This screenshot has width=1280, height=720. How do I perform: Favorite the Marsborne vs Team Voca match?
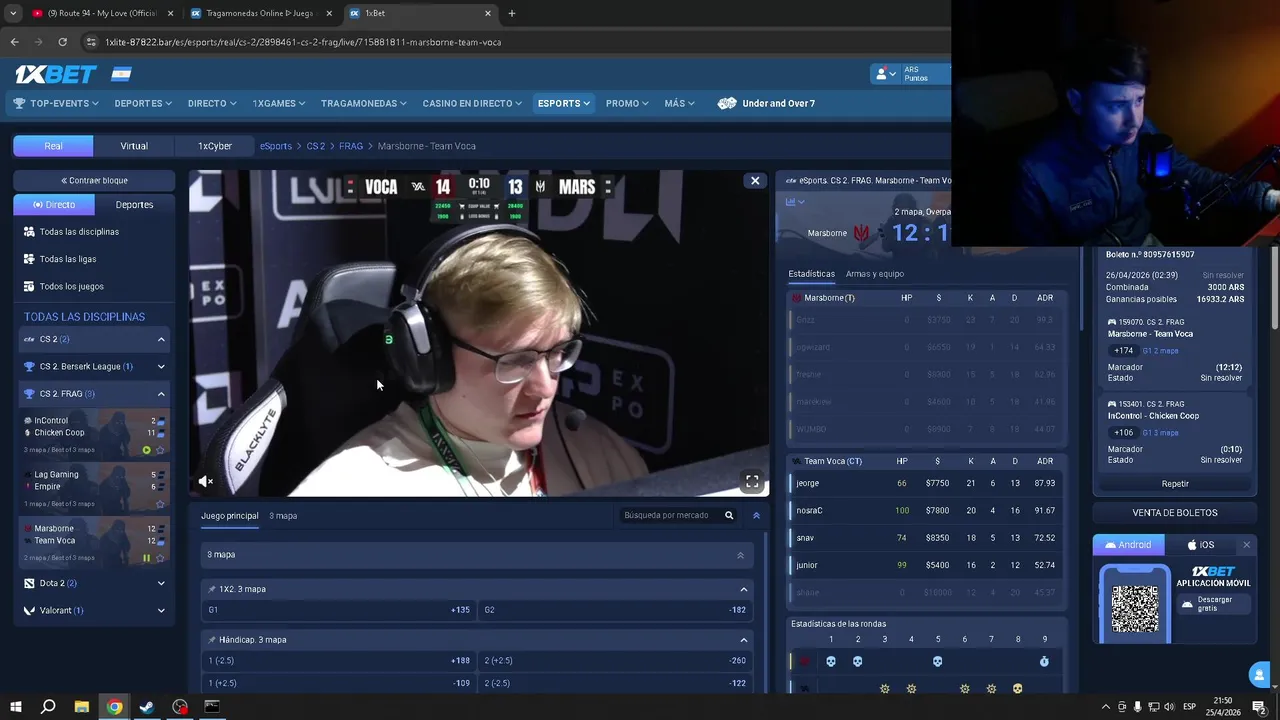[160, 558]
